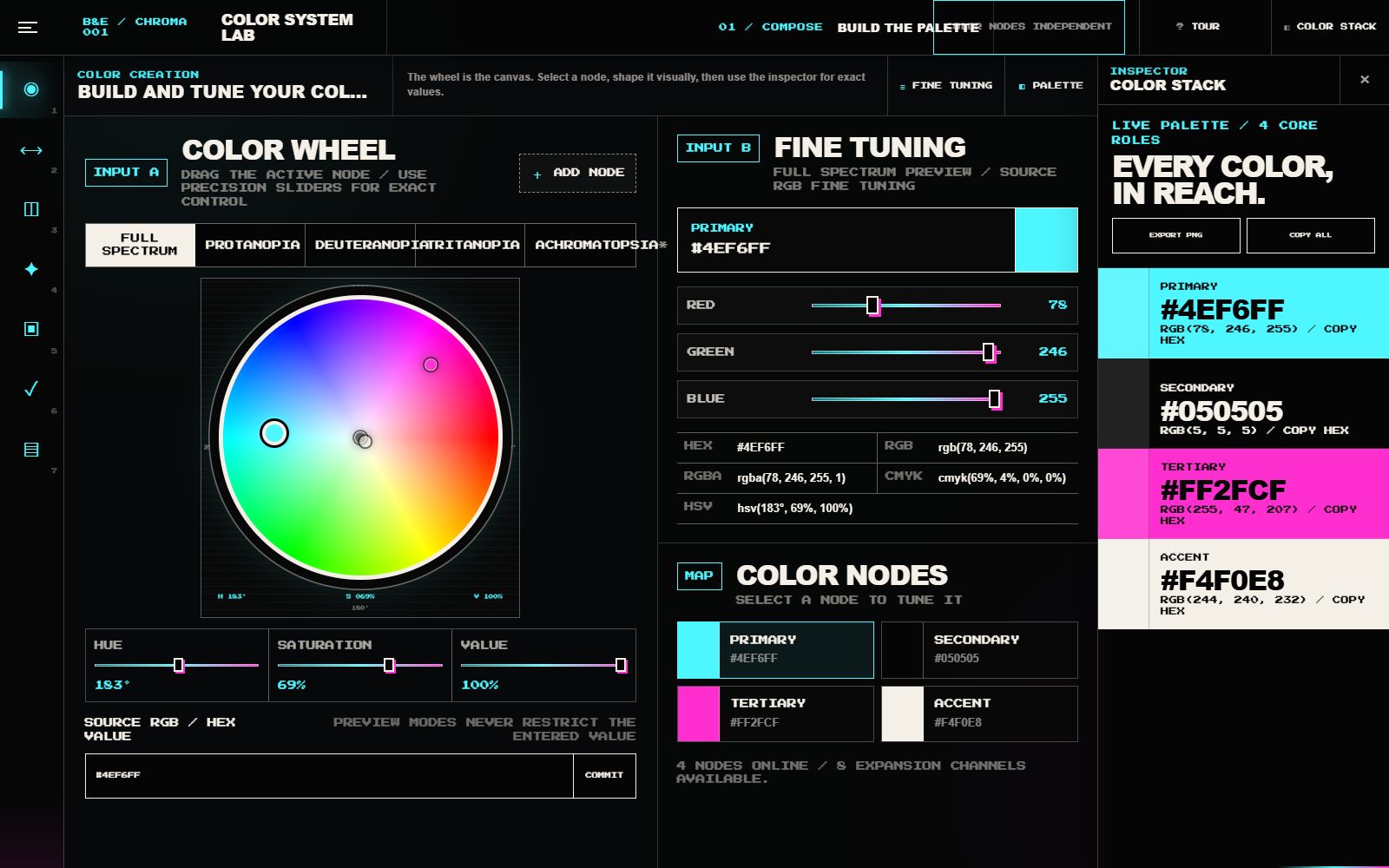
Task: Click the Hue 183° value
Action: 112,685
